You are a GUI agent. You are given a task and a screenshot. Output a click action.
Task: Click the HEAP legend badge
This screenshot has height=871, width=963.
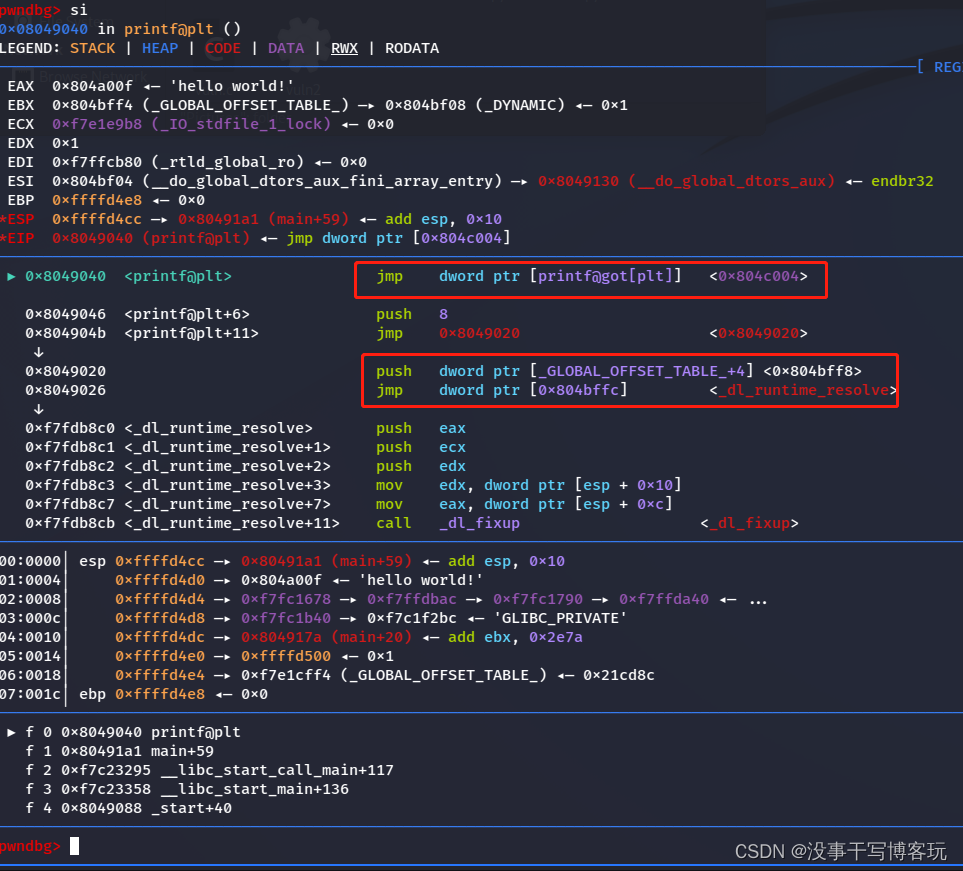(x=159, y=47)
